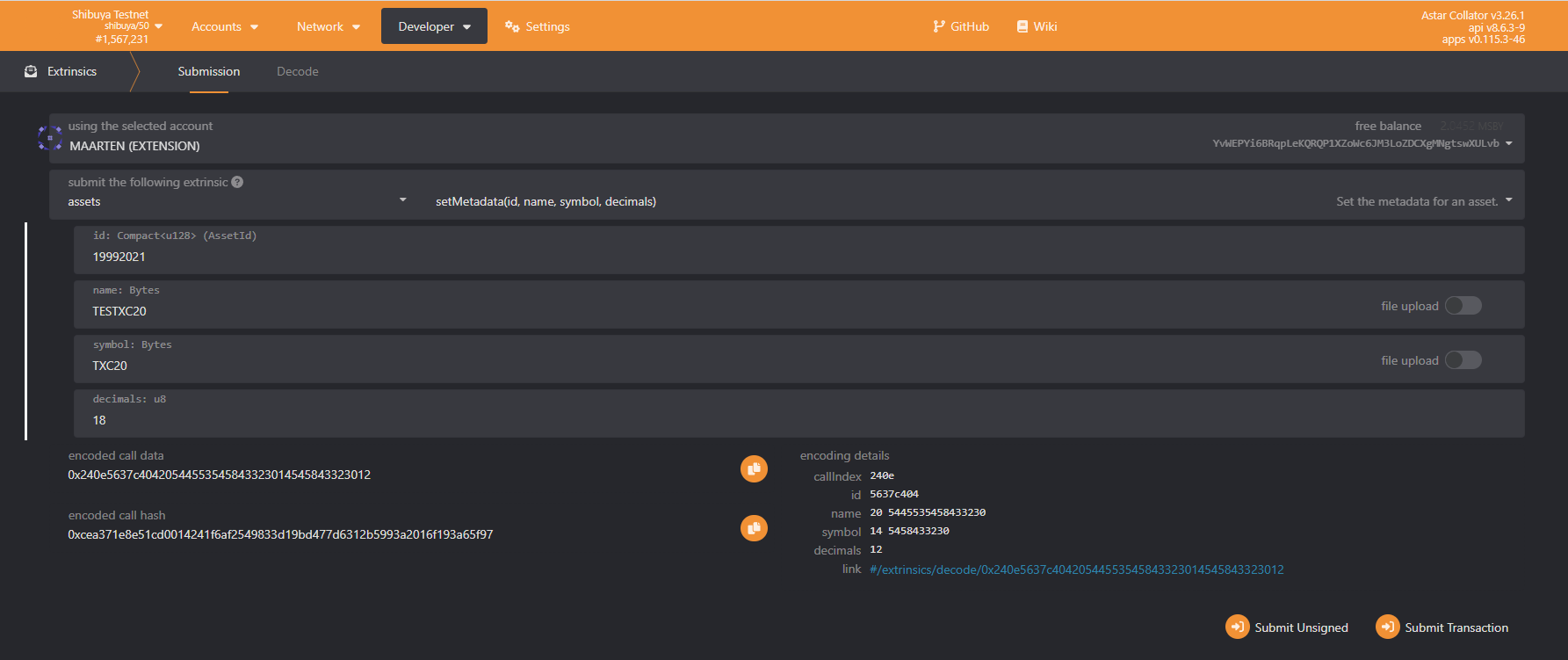Switch to the Decode tab
The width and height of the screenshot is (1568, 660).
[297, 71]
